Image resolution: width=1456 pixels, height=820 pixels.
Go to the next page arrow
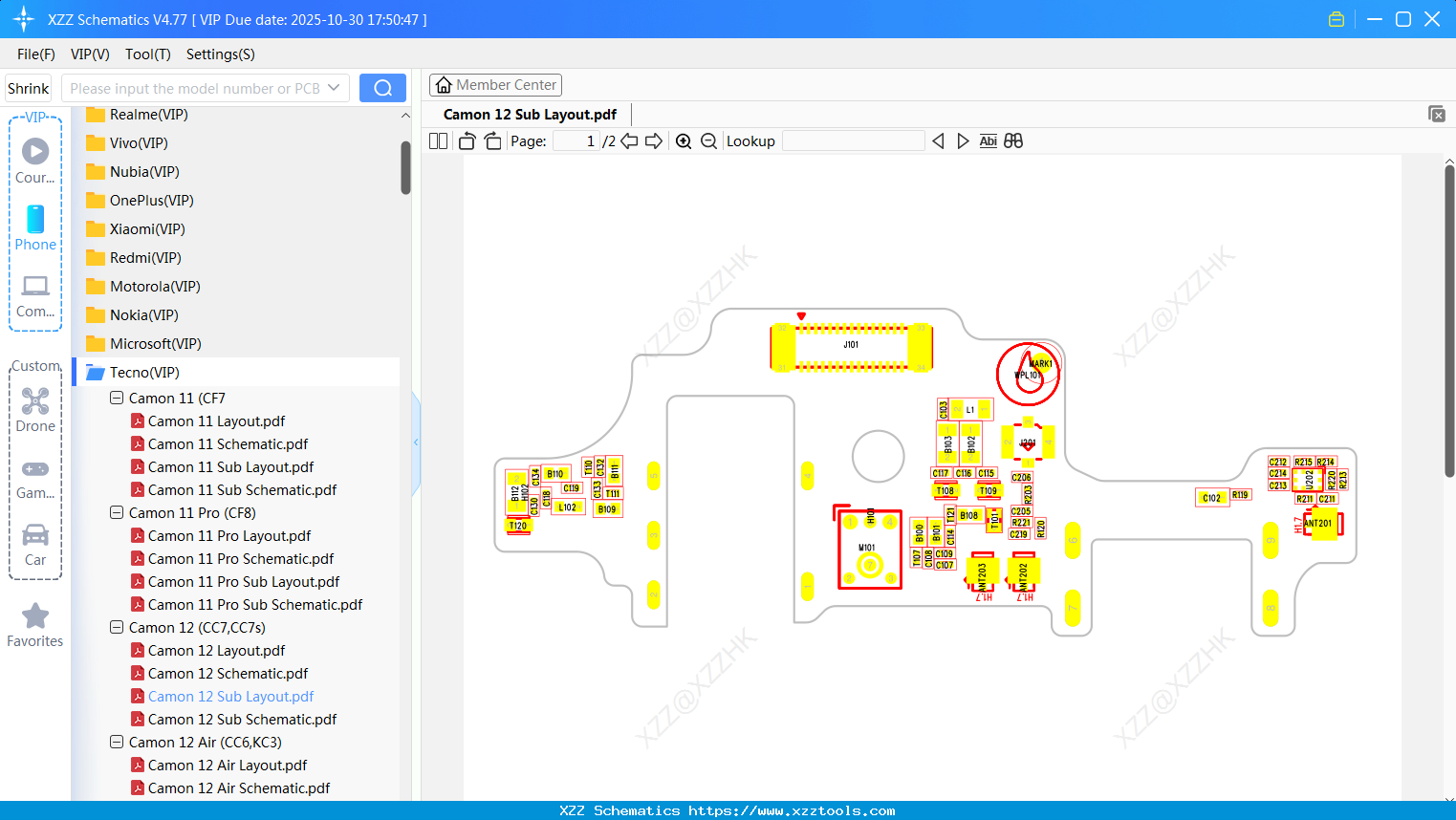click(x=654, y=141)
